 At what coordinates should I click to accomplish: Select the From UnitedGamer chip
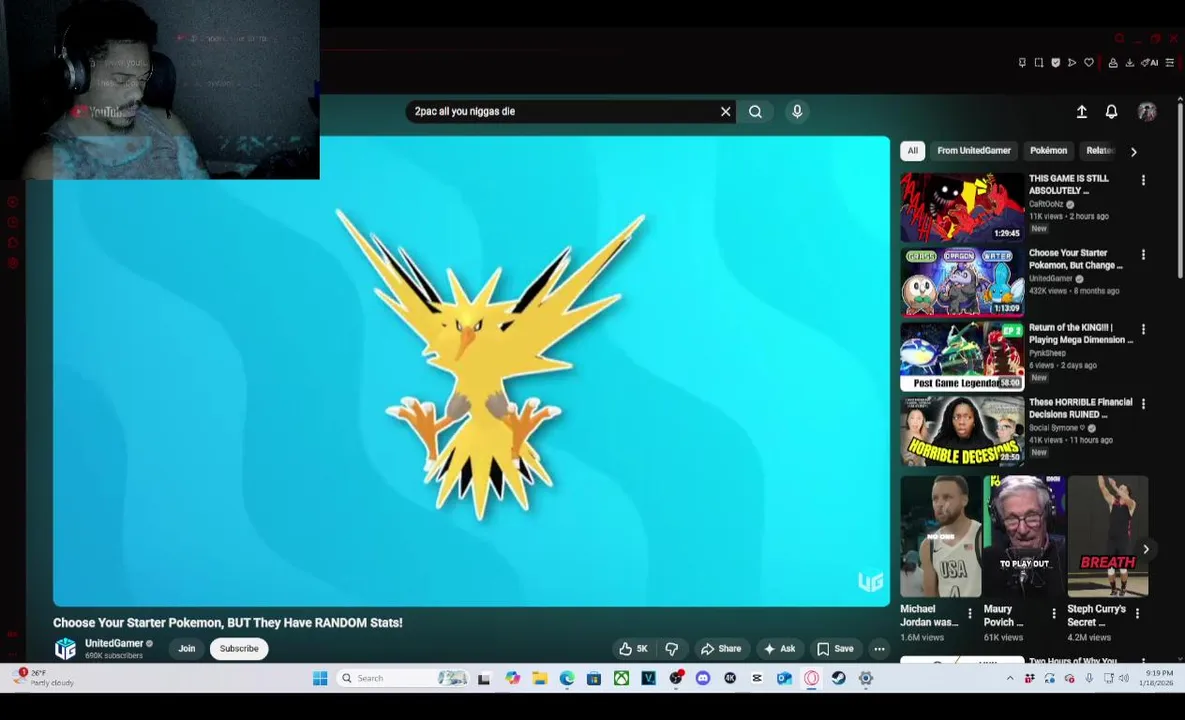[x=974, y=150]
